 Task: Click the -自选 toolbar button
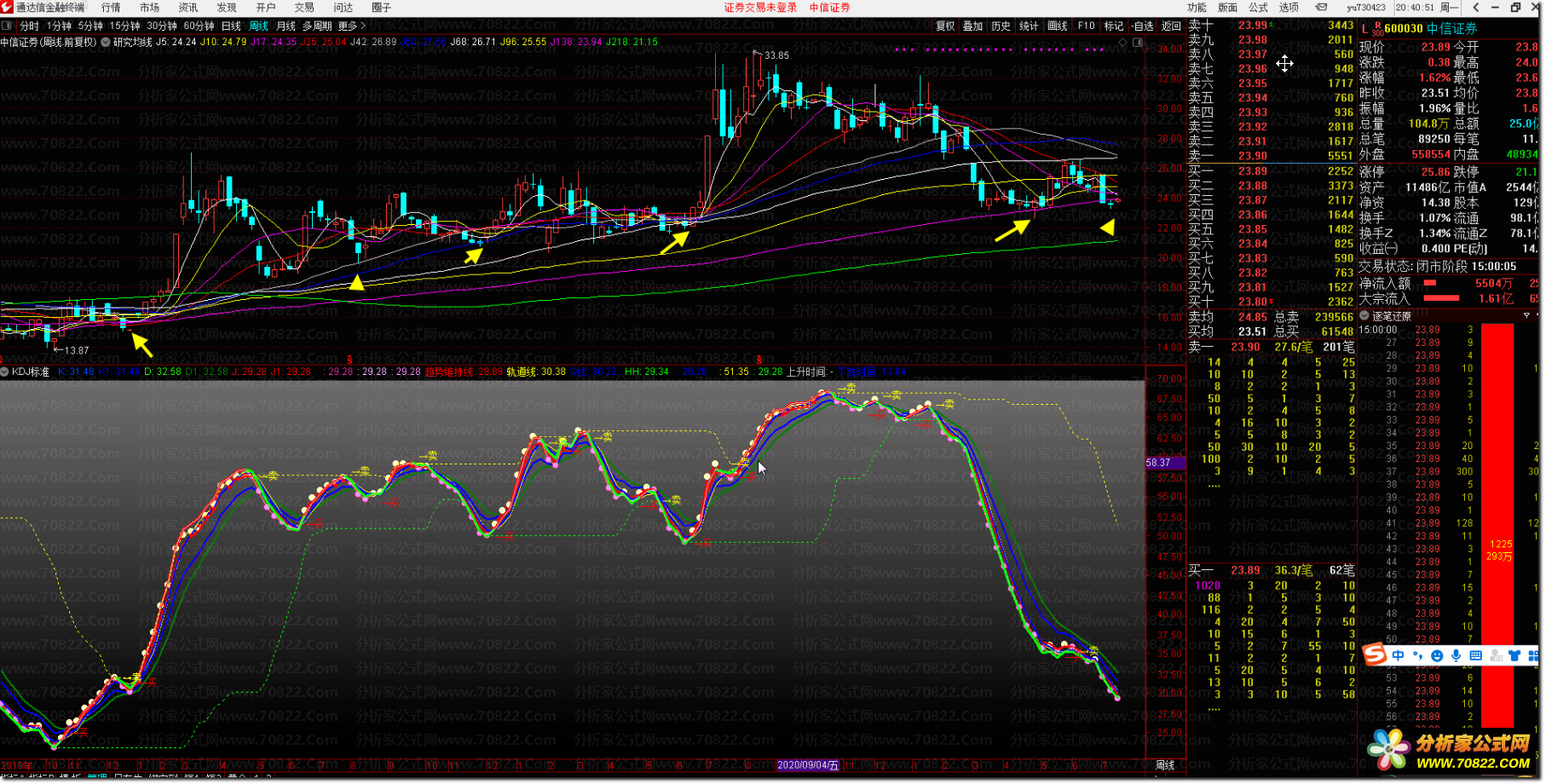click(1143, 26)
